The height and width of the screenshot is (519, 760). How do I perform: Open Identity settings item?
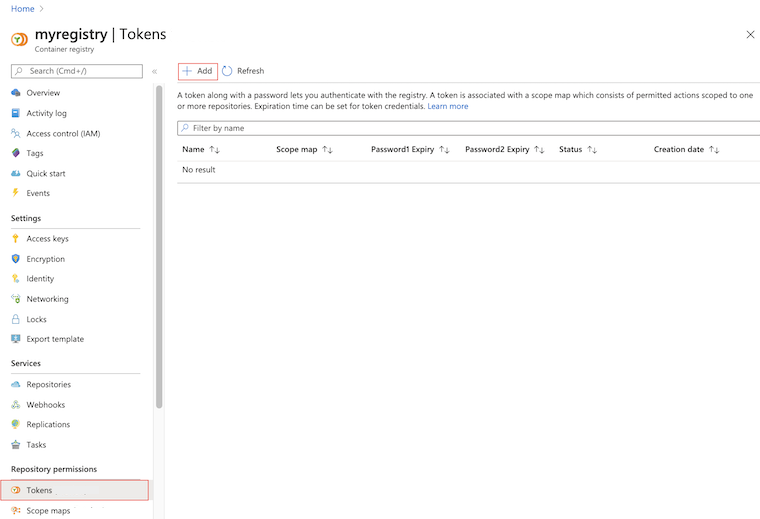tap(40, 279)
